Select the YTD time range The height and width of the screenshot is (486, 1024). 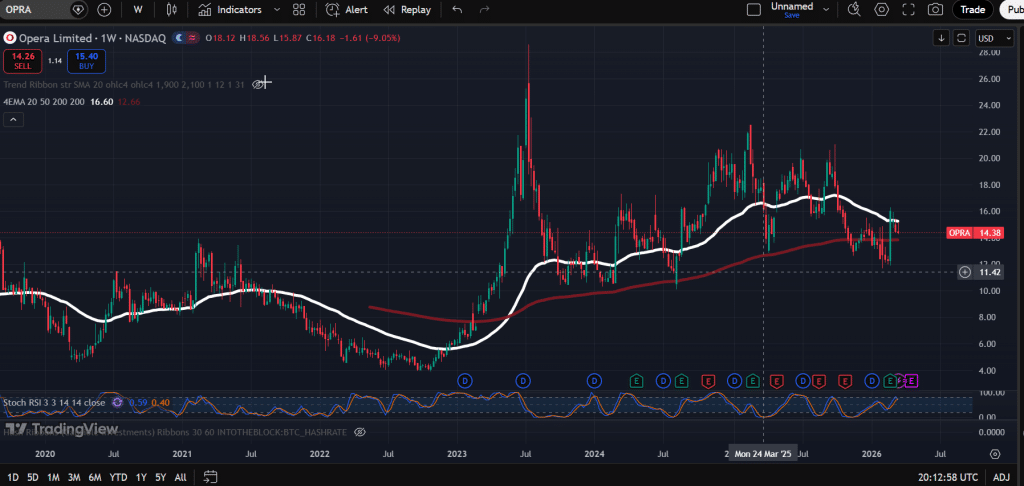118,477
